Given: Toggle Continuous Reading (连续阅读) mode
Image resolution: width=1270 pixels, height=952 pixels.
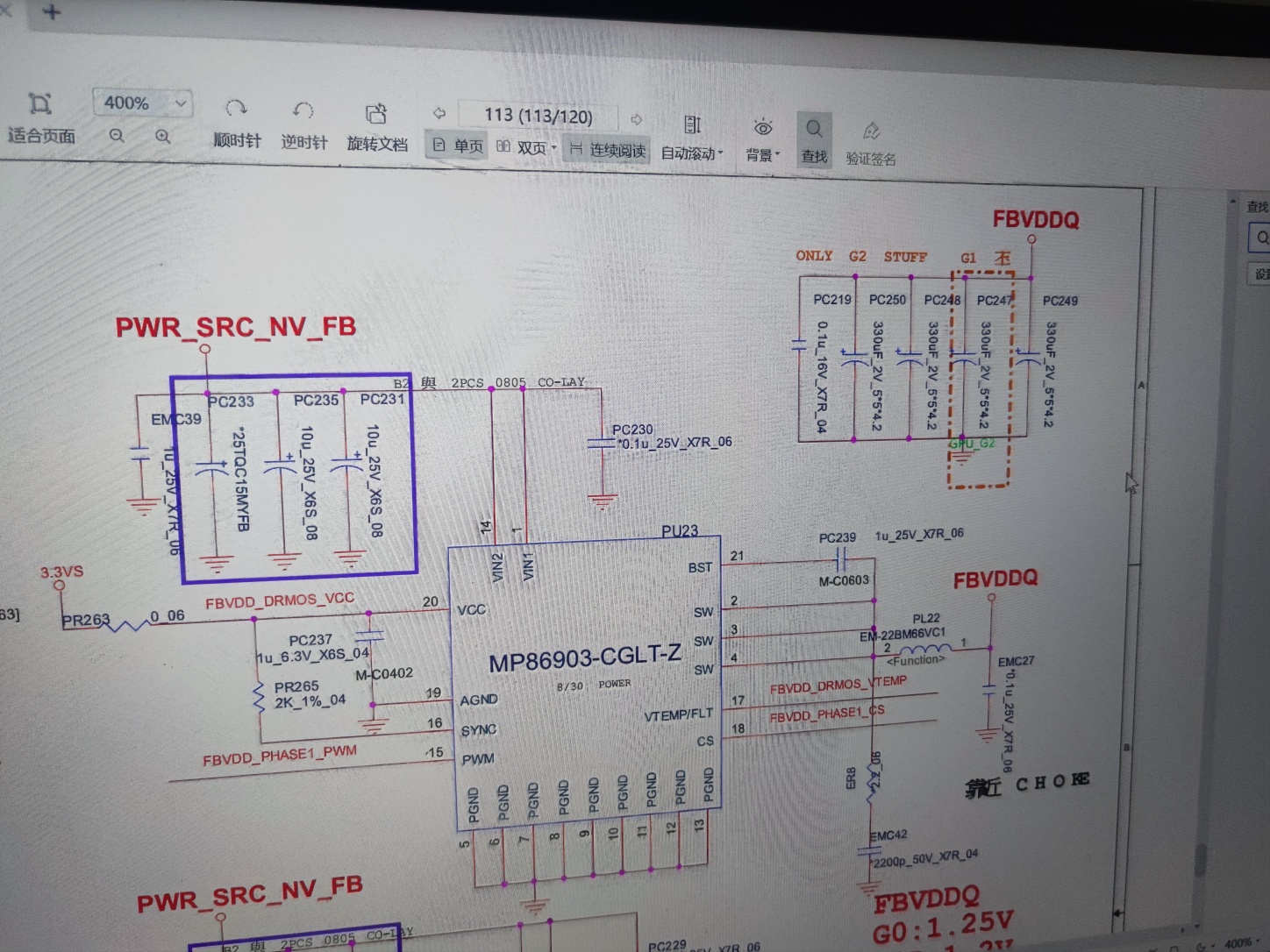Looking at the screenshot, I should (608, 150).
